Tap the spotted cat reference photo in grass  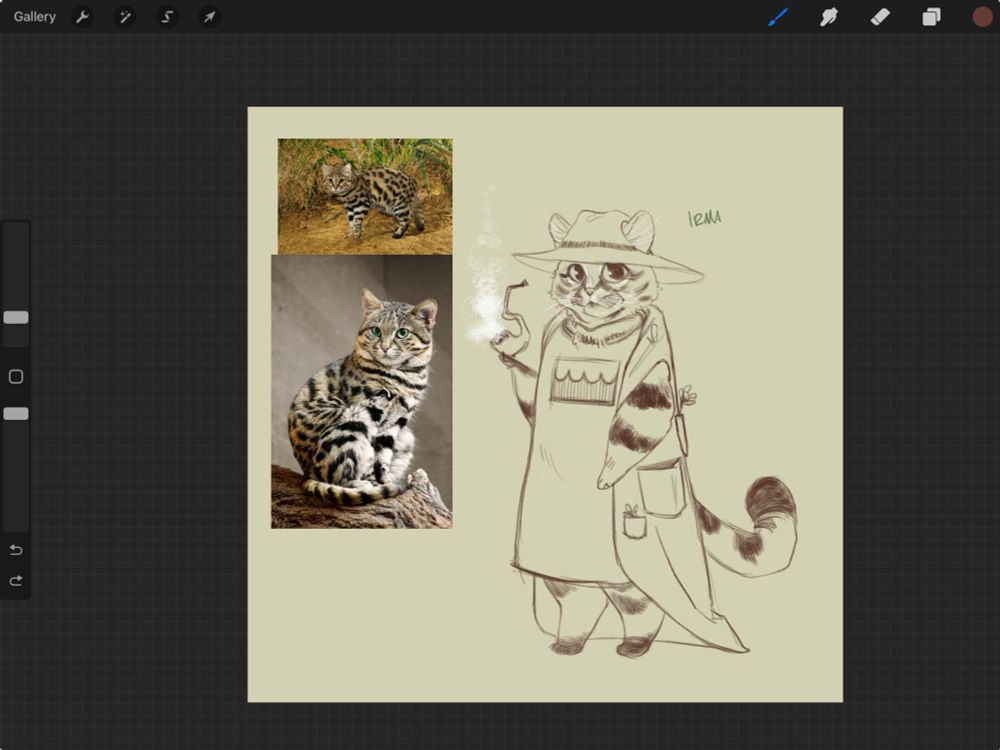(x=365, y=196)
